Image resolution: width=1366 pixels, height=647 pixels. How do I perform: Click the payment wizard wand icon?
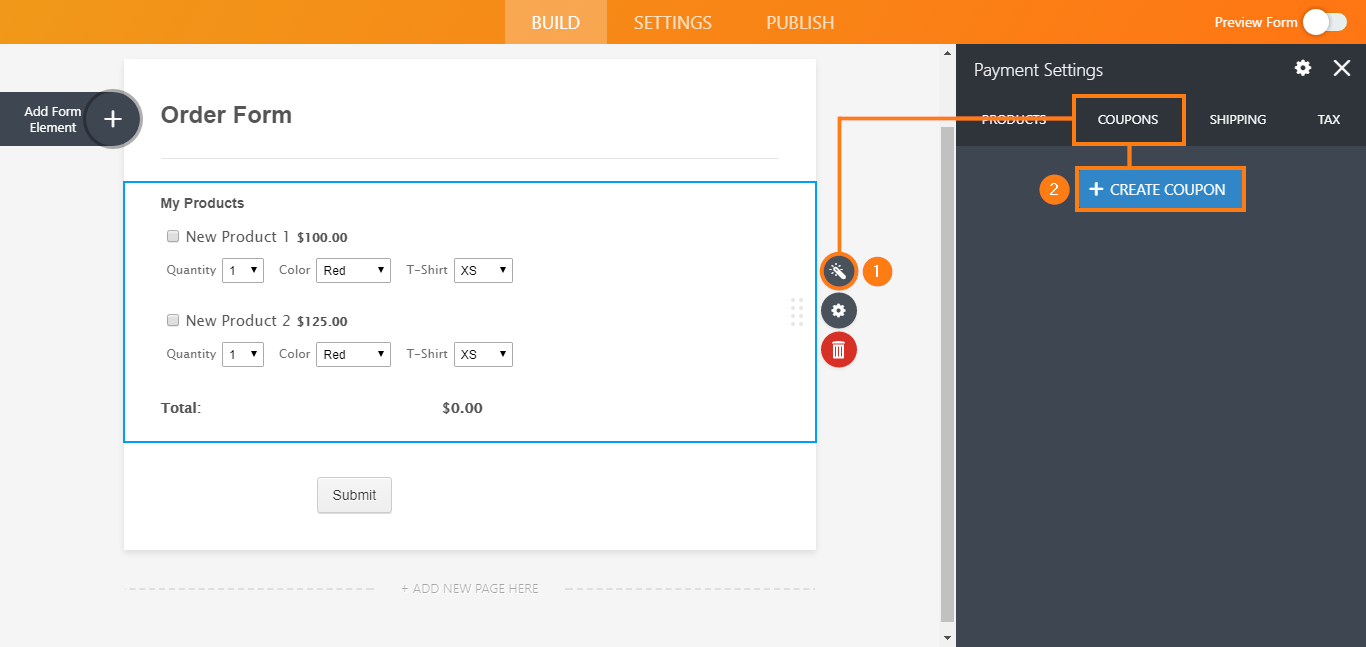pyautogui.click(x=838, y=271)
